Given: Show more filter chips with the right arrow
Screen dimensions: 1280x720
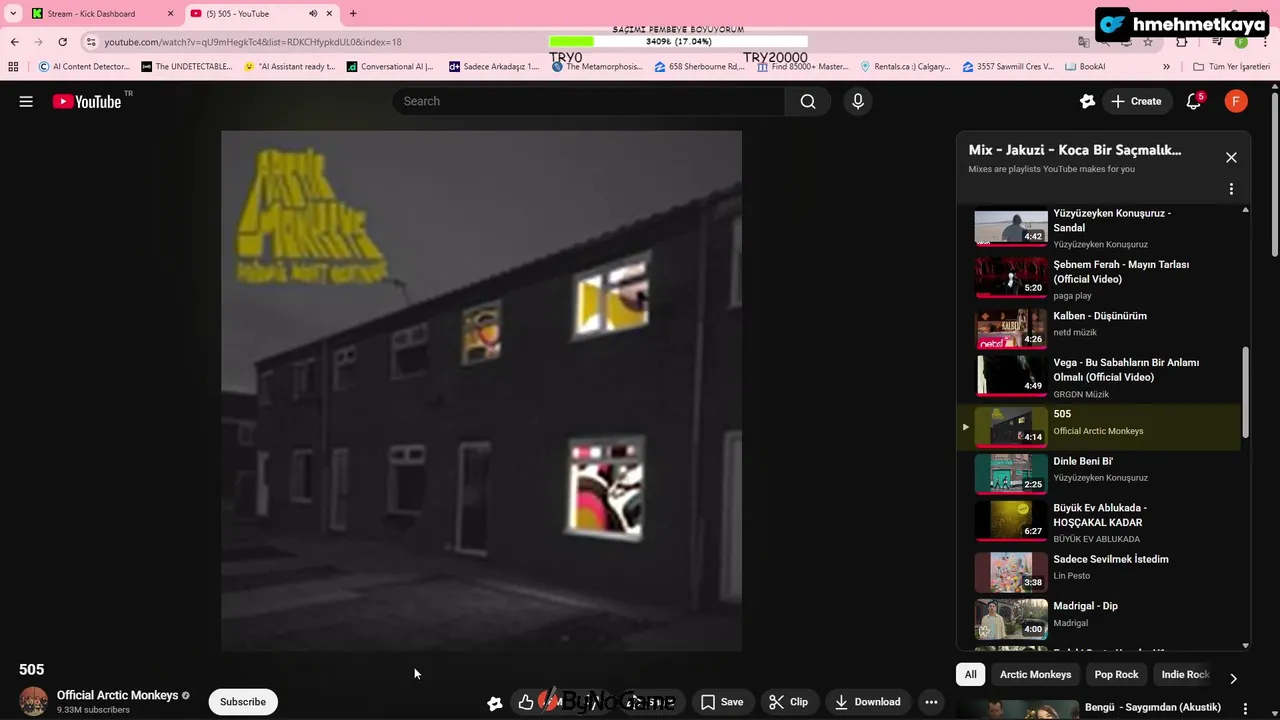Looking at the screenshot, I should coord(1233,678).
